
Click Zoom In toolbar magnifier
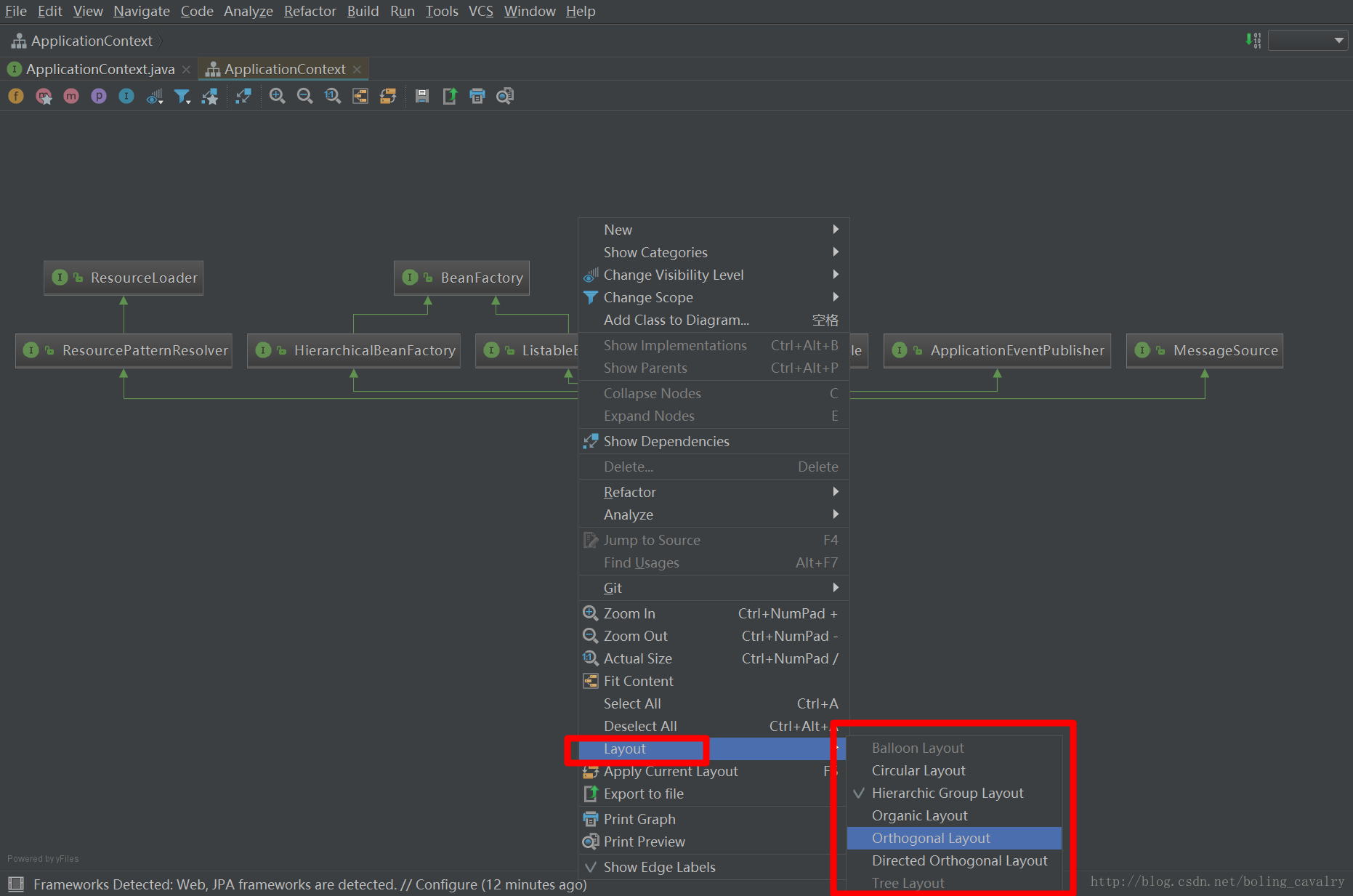(277, 96)
